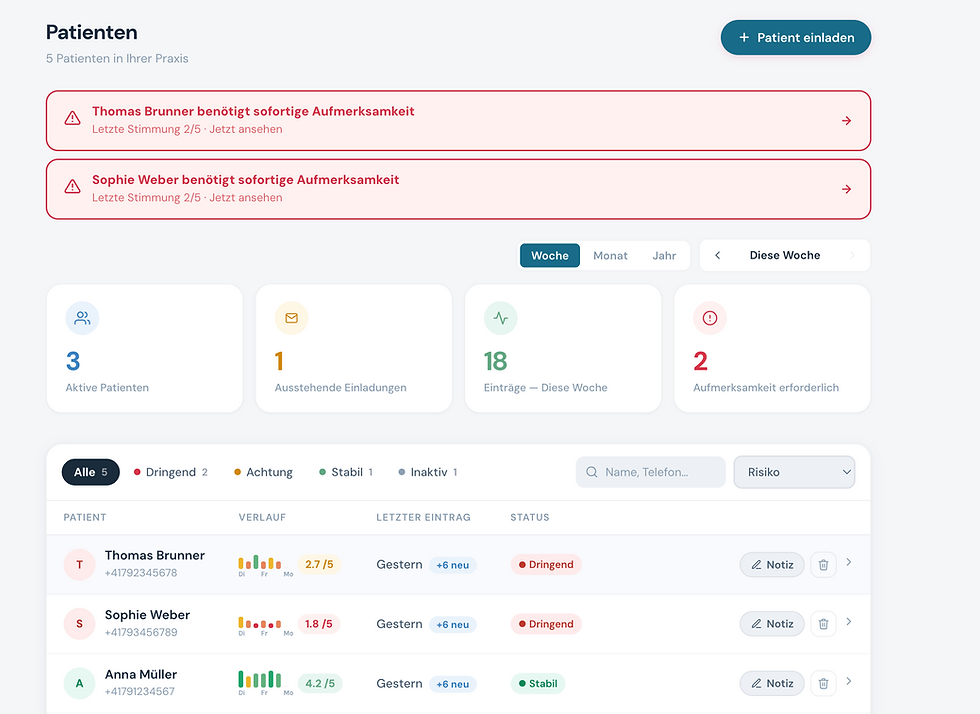Add Notiz for Sophie Weber

[772, 624]
